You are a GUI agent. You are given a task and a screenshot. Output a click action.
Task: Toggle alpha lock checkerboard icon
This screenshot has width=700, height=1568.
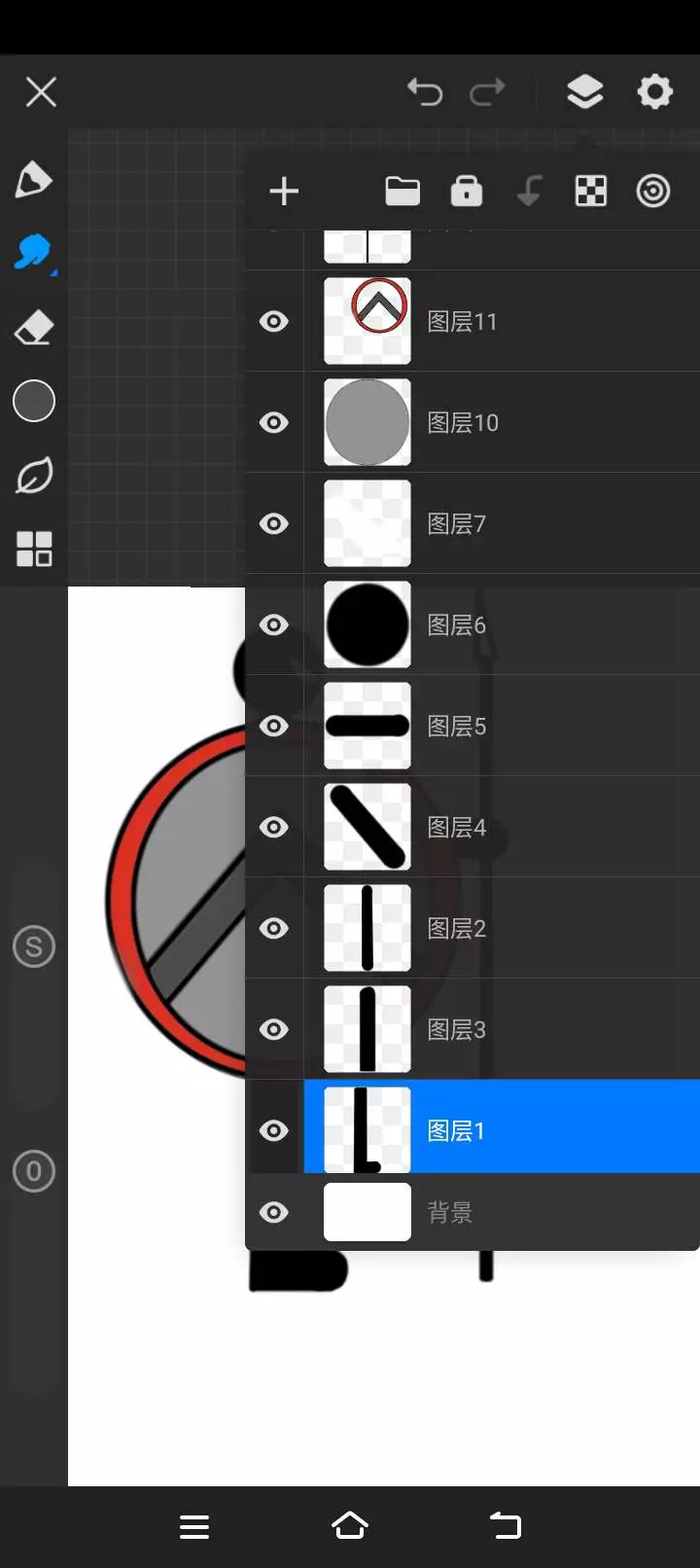point(591,191)
